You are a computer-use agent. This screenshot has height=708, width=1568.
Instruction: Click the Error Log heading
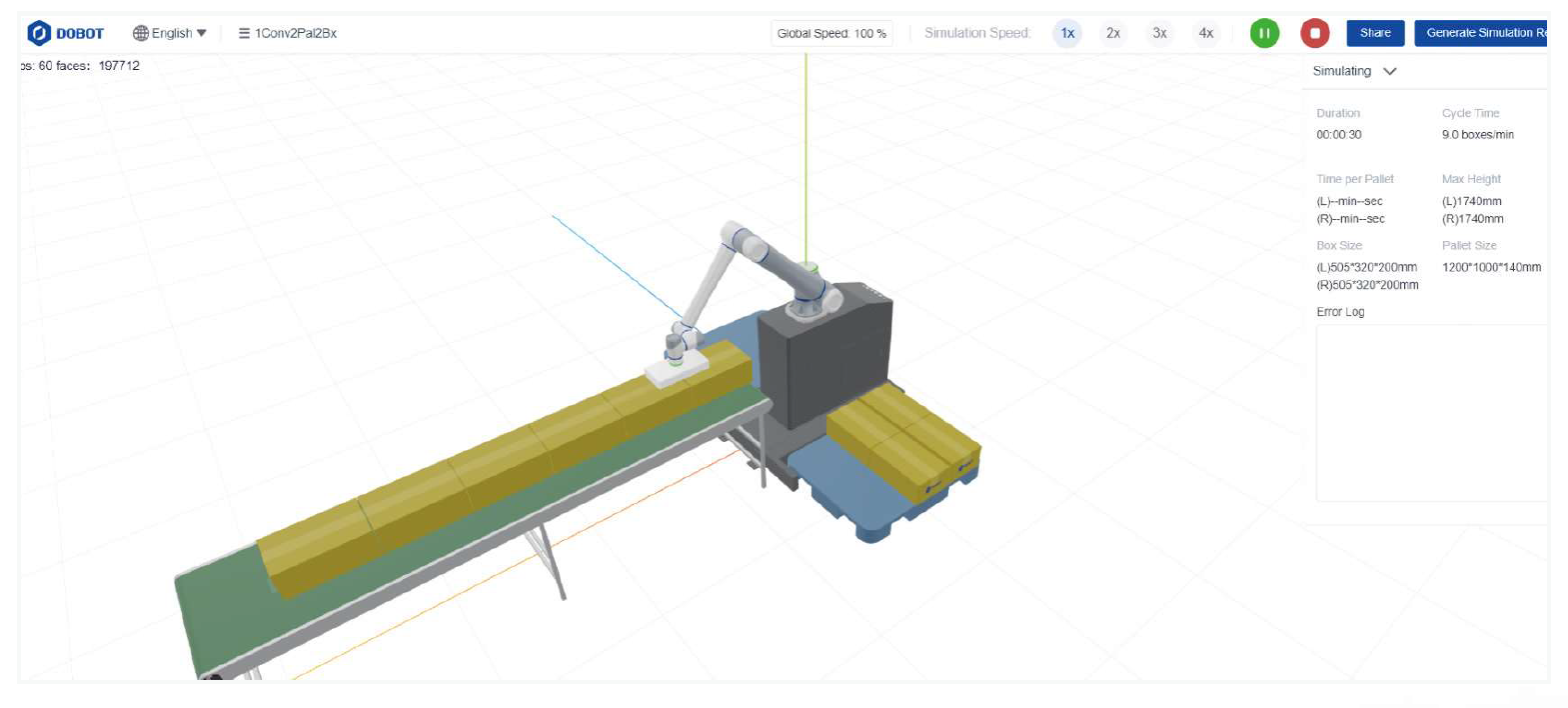point(1340,312)
